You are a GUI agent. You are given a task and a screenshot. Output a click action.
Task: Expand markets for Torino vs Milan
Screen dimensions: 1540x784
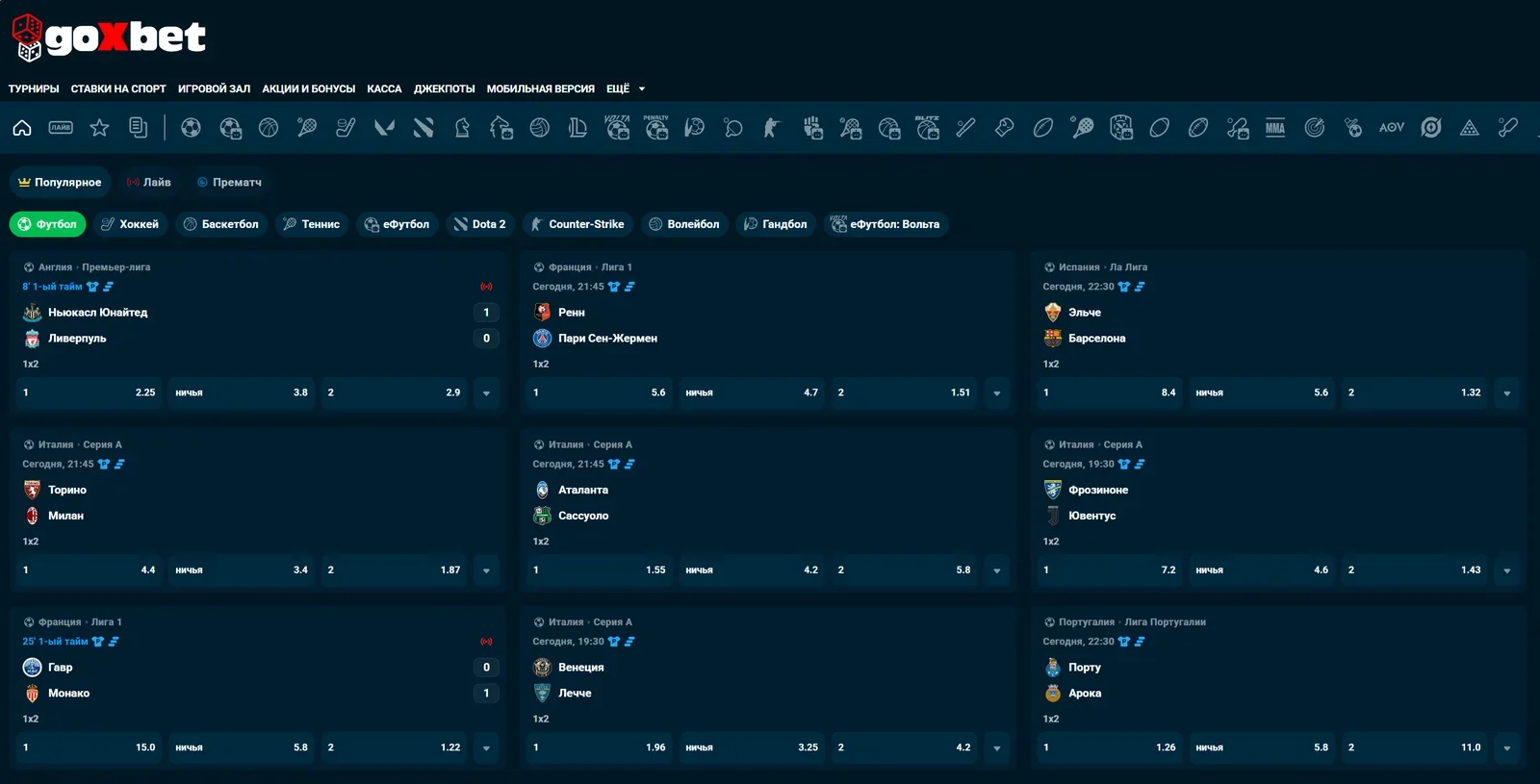pyautogui.click(x=486, y=570)
